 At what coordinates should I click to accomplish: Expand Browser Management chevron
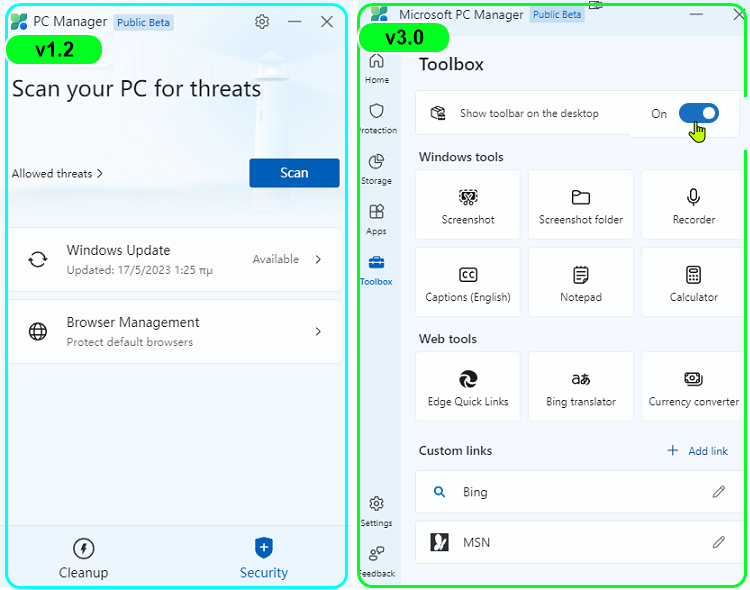point(318,331)
